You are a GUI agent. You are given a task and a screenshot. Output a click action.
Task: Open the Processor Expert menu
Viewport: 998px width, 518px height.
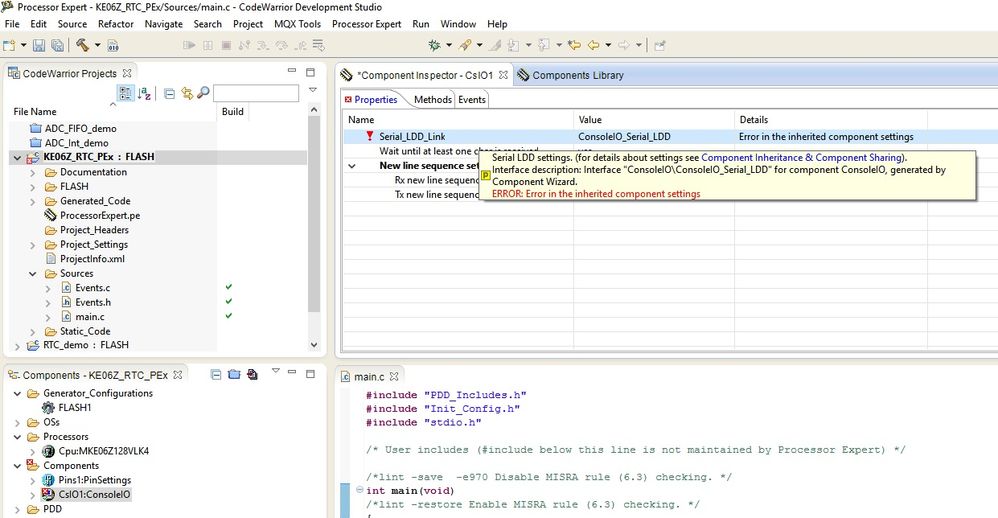[366, 24]
